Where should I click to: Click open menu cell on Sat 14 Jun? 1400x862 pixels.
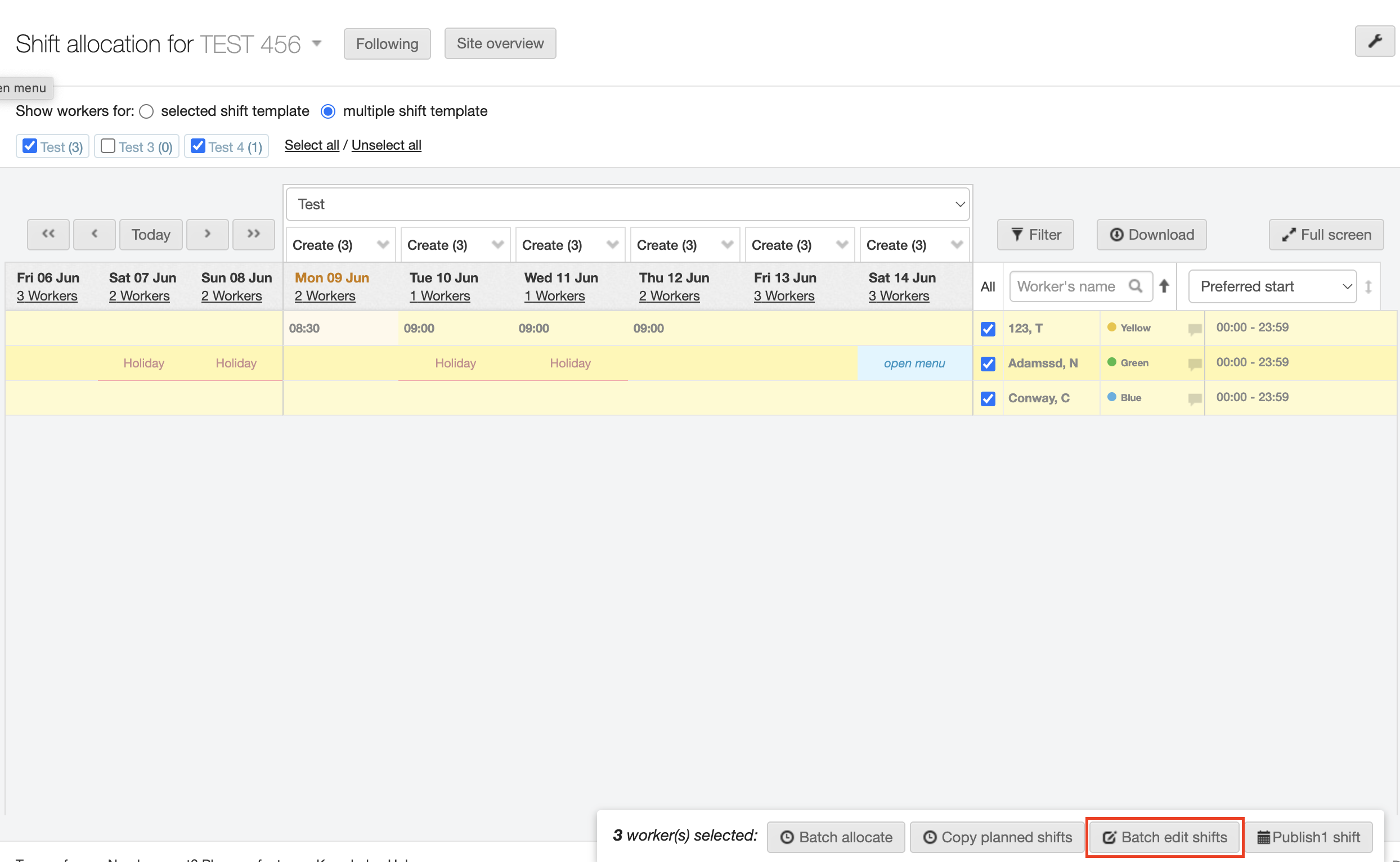point(914,363)
